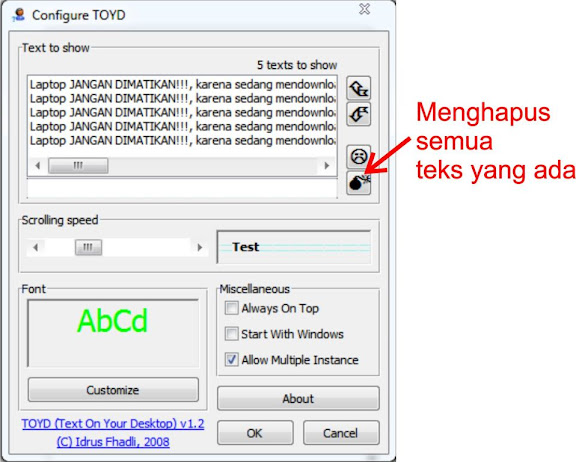The height and width of the screenshot is (462, 576).
Task: Open the About dialog
Action: (x=298, y=398)
